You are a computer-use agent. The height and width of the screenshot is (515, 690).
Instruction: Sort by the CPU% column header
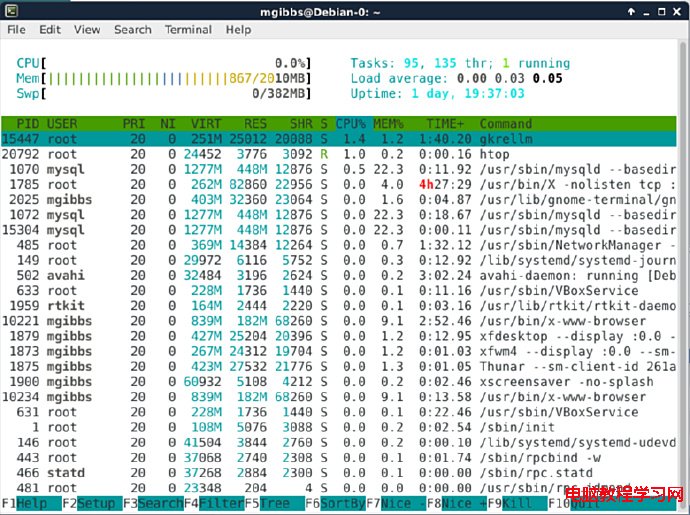pyautogui.click(x=351, y=124)
